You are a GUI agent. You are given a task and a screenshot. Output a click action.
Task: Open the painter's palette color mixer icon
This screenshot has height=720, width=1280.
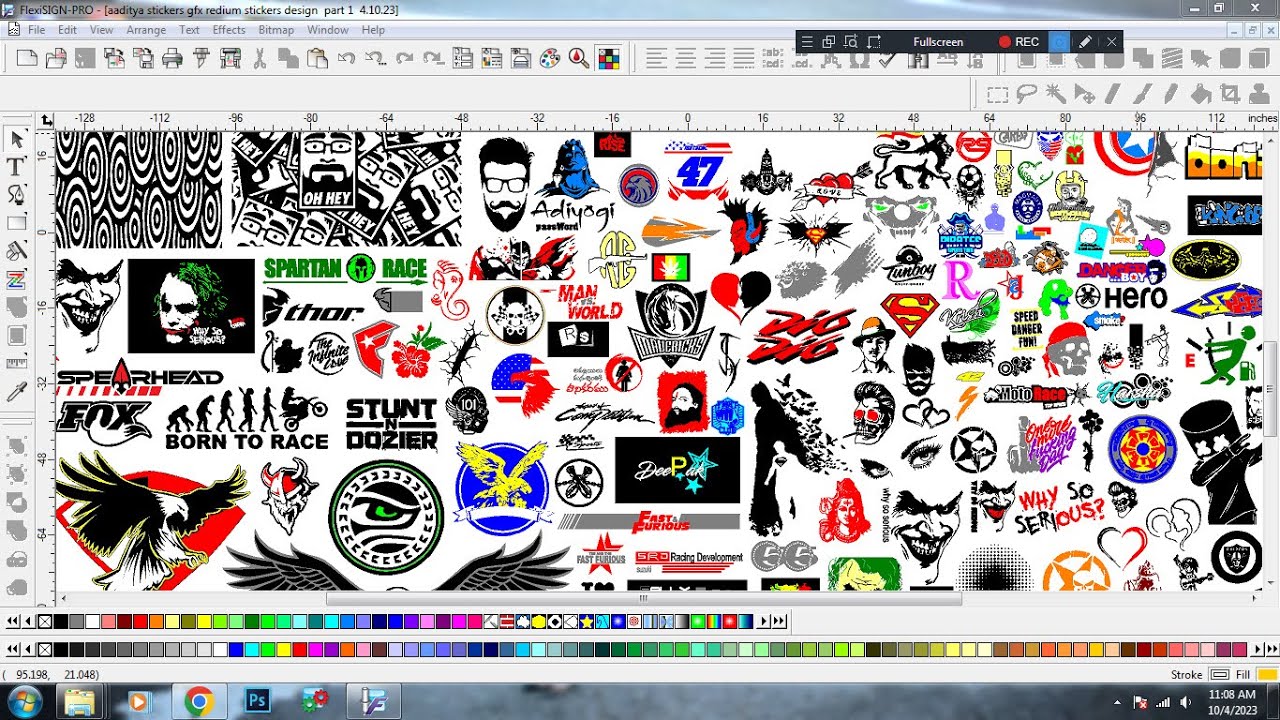point(549,58)
